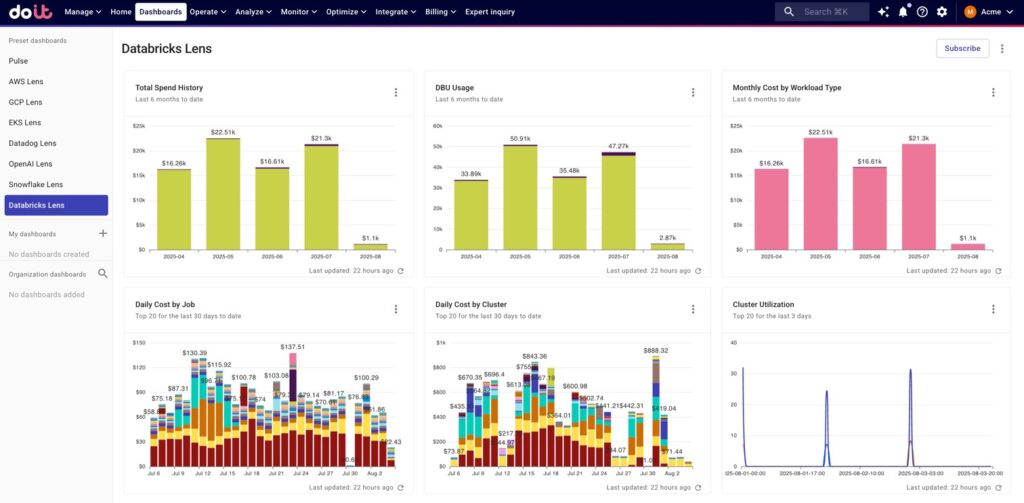
Task: Click the Subscribe button
Action: 962,48
